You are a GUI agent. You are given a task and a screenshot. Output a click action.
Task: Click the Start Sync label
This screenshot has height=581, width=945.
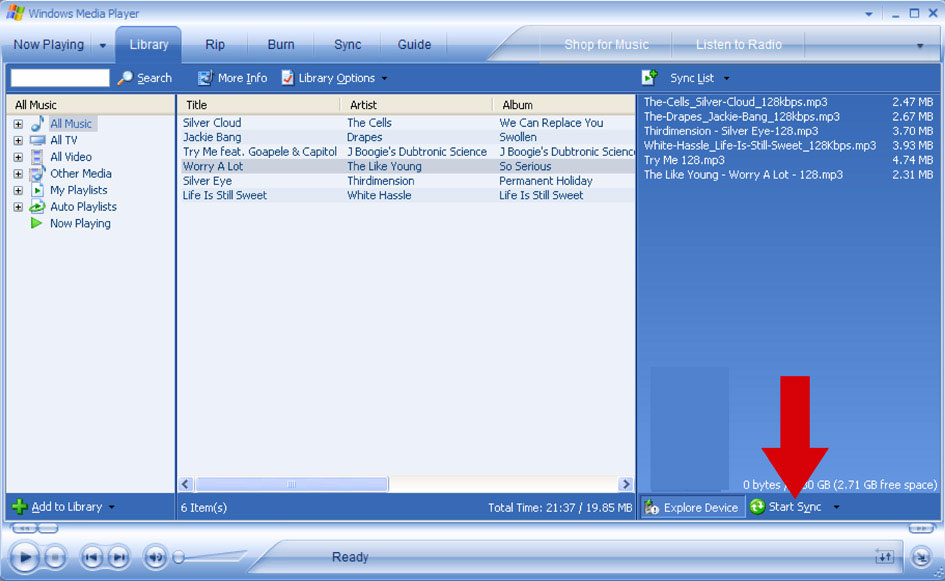tap(795, 507)
